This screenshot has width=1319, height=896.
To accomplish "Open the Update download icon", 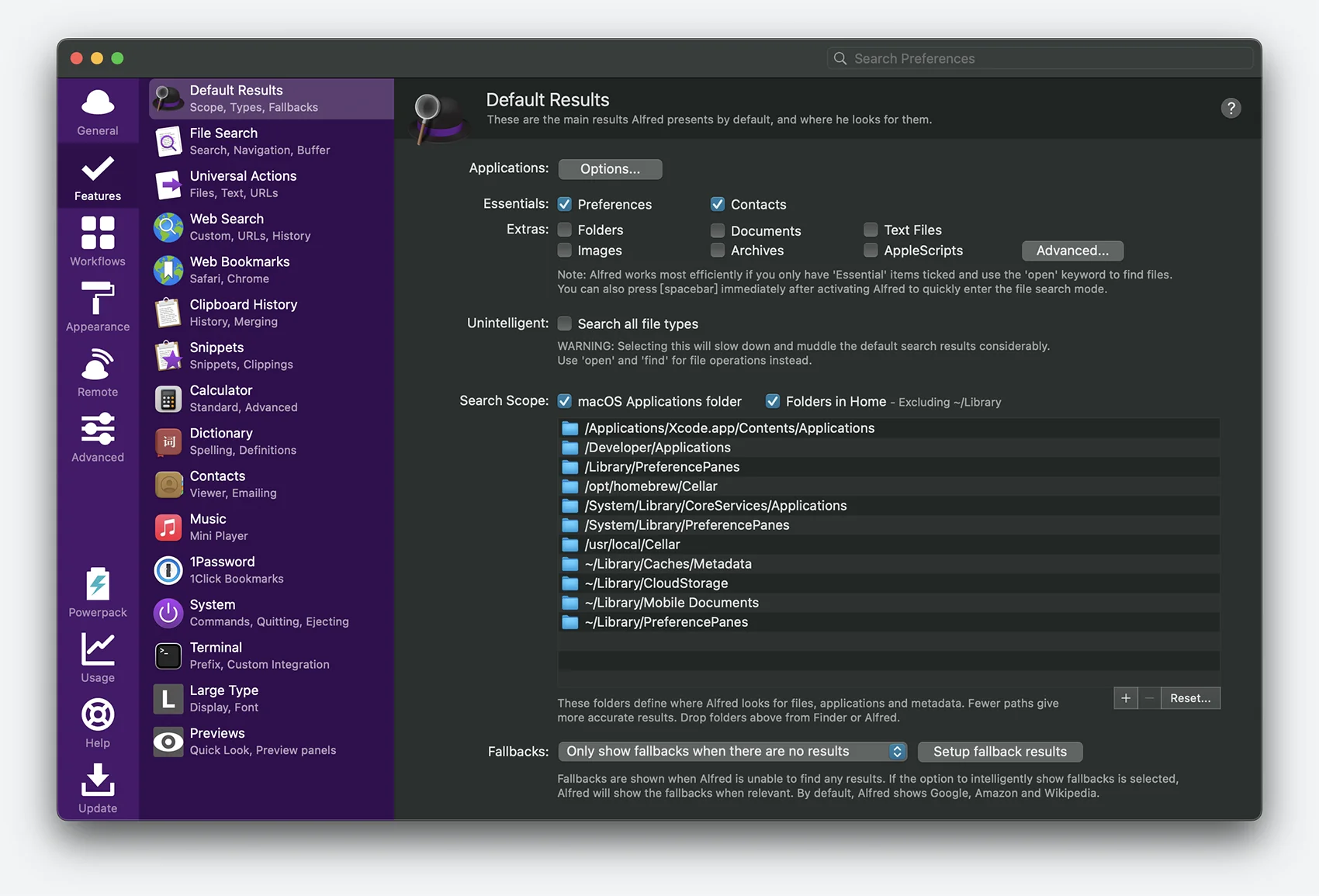I will coord(98,780).
